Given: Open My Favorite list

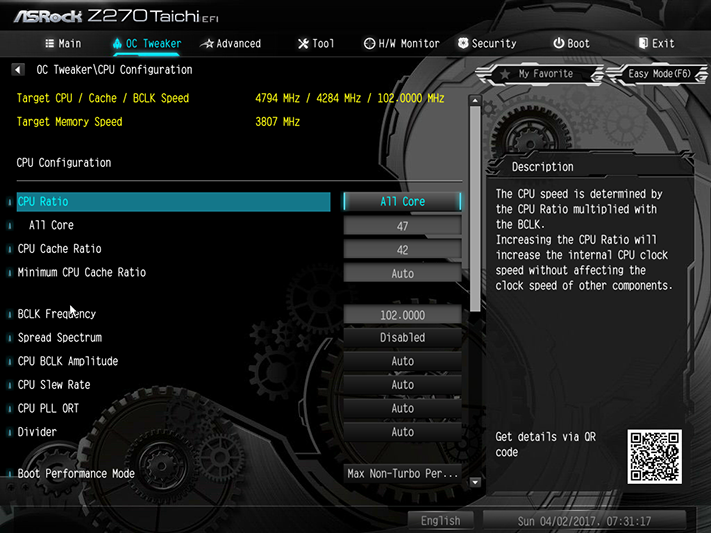Looking at the screenshot, I should (x=540, y=74).
